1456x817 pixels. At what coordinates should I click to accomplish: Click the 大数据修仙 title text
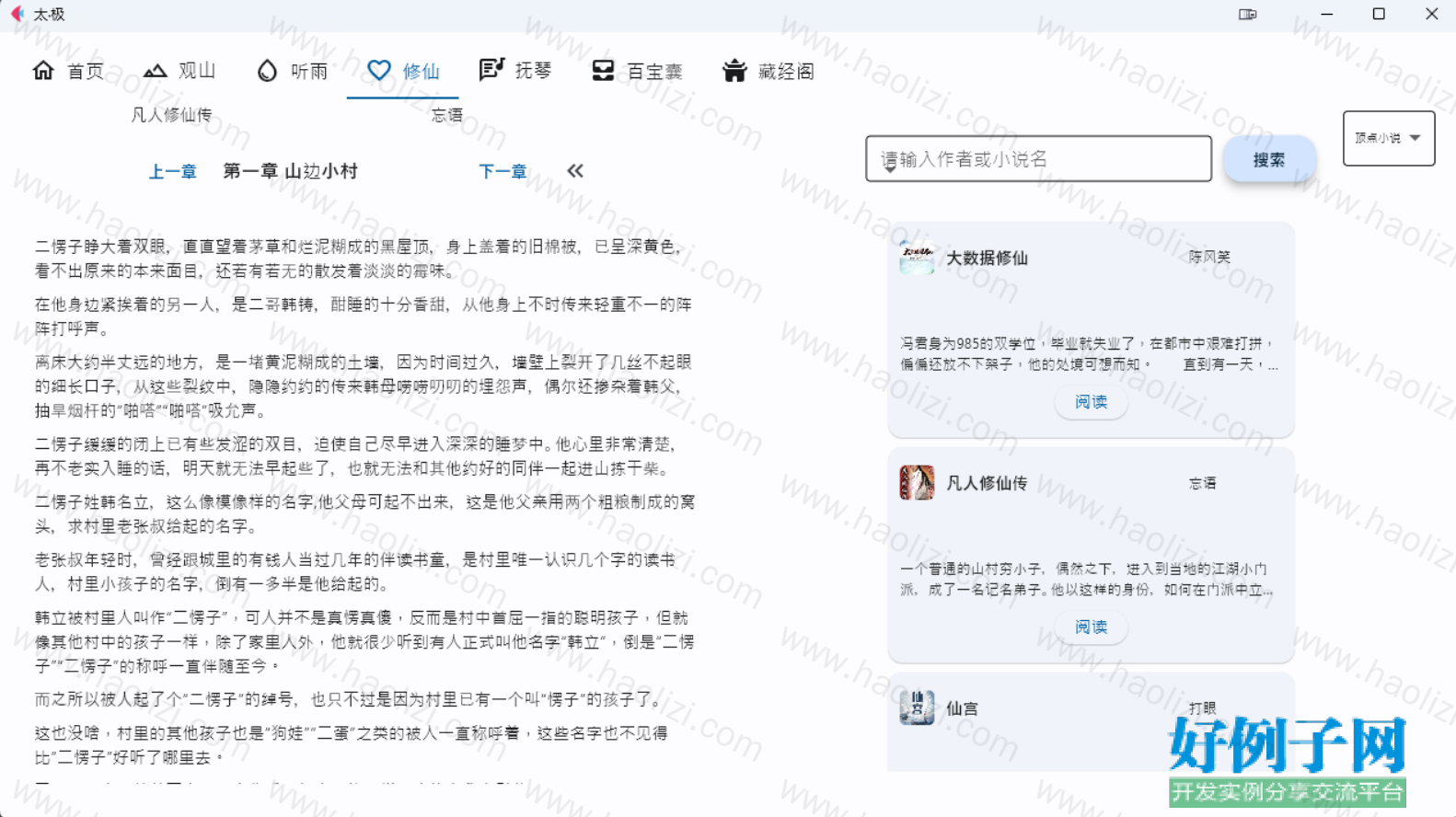987,258
